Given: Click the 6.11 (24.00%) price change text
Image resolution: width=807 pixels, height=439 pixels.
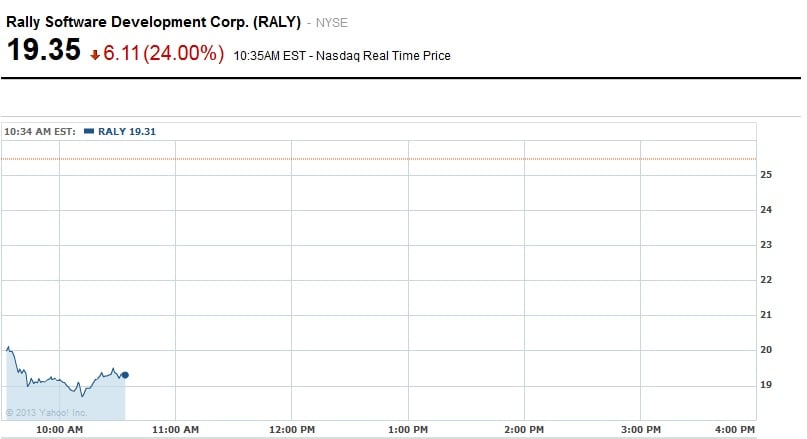Looking at the screenshot, I should (164, 53).
